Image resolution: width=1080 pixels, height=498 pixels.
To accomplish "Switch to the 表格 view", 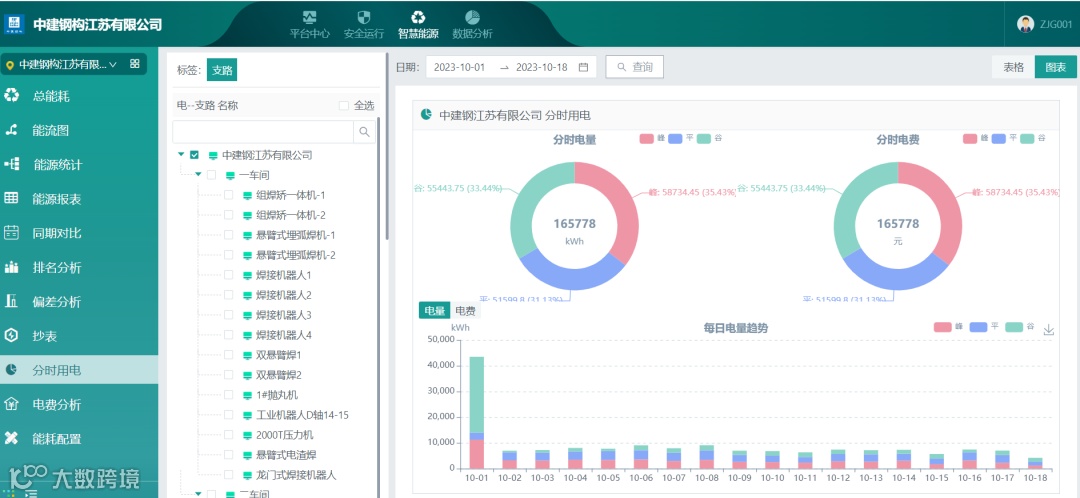I will click(x=1013, y=67).
